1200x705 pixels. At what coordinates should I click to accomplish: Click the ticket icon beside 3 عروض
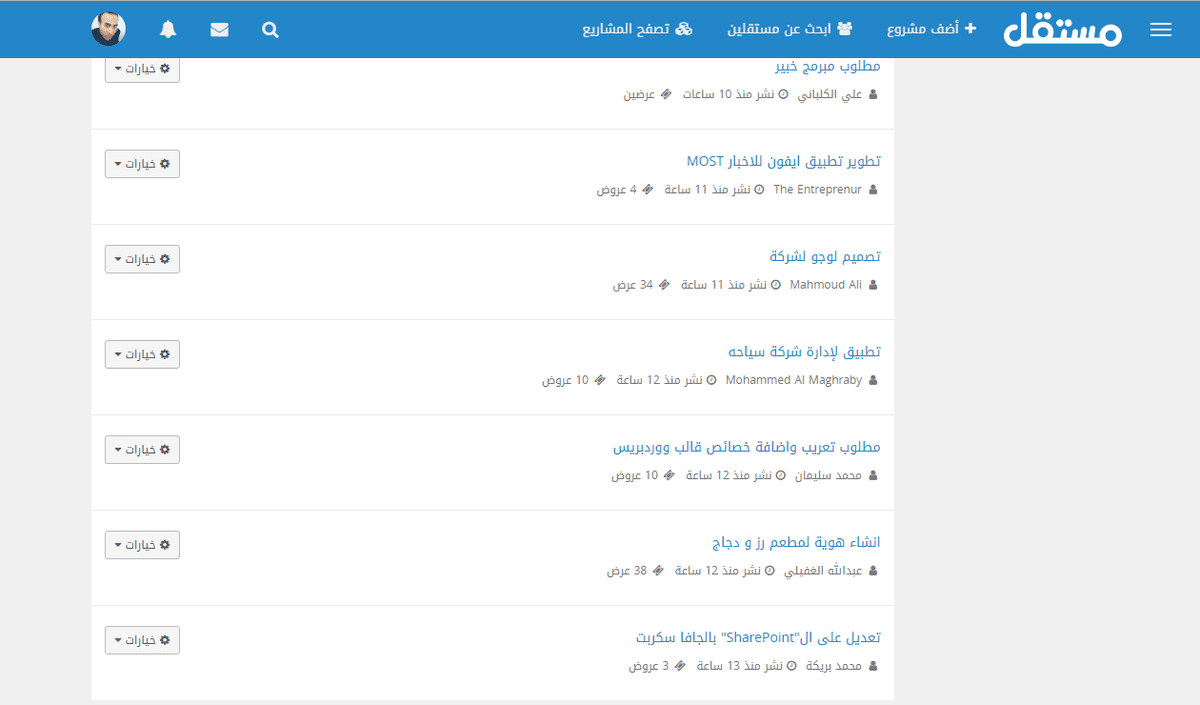[x=680, y=666]
